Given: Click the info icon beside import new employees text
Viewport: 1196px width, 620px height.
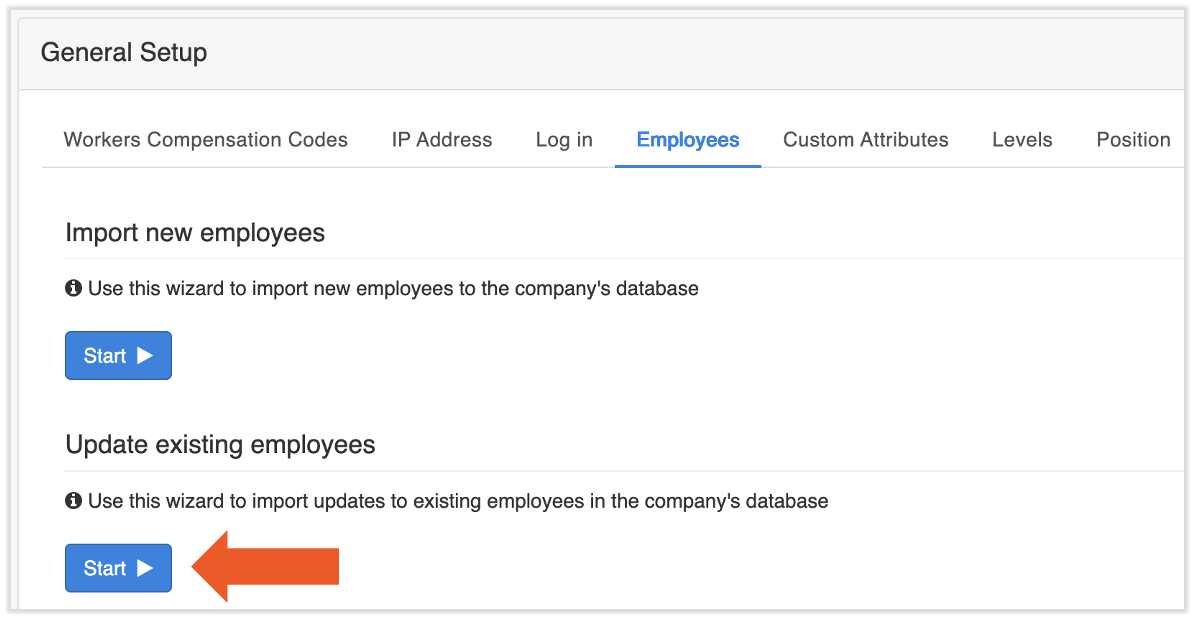Looking at the screenshot, I should click(73, 288).
